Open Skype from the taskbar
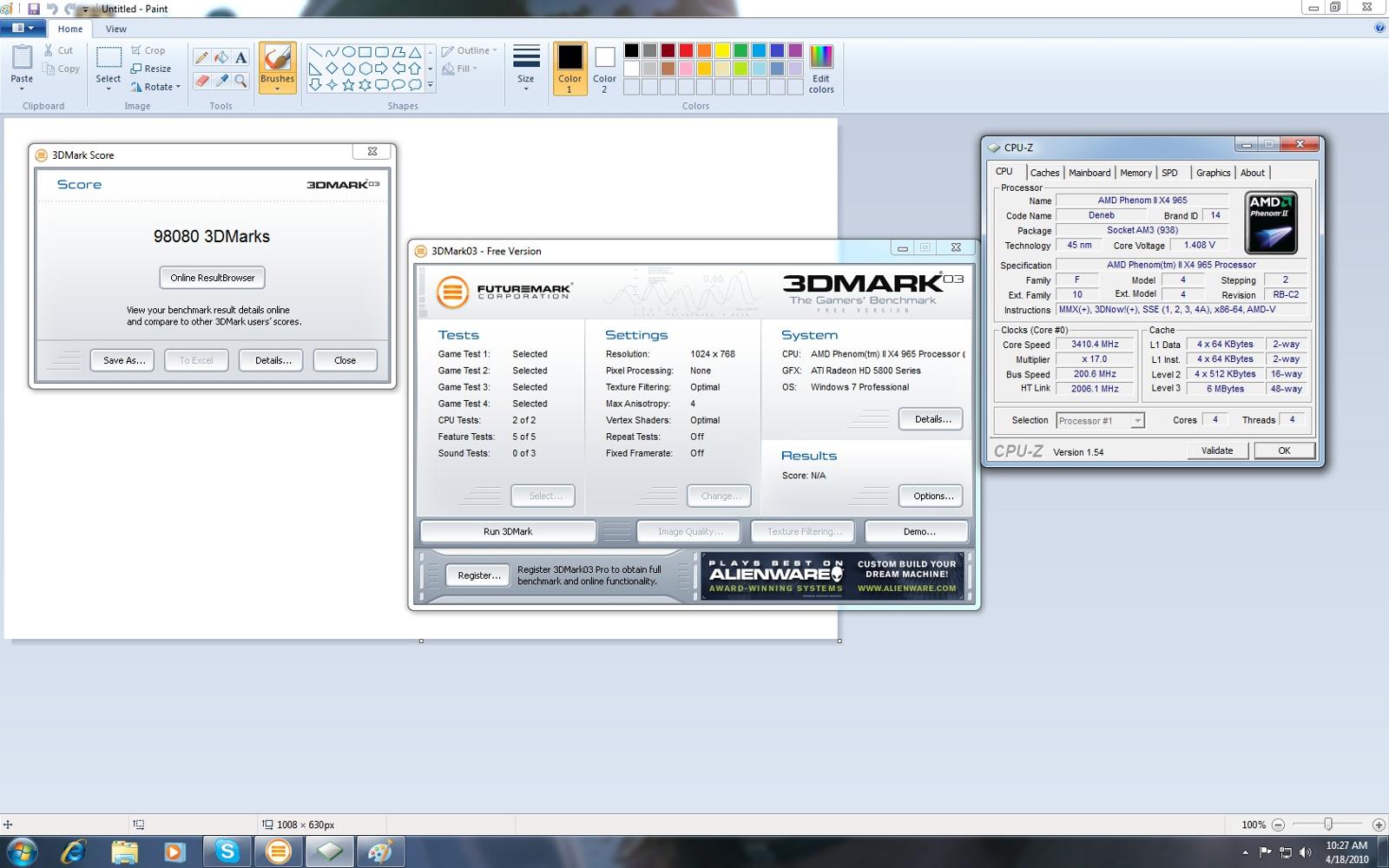 (227, 852)
